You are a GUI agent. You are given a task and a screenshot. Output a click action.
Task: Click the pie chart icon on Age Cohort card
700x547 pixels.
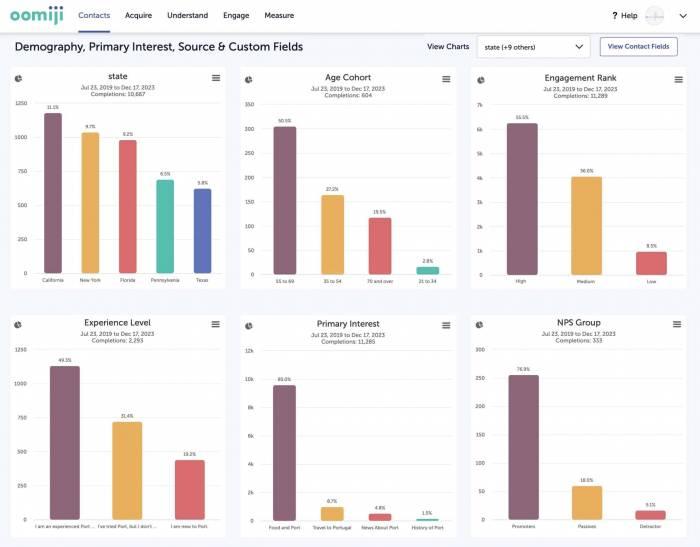[x=247, y=78]
